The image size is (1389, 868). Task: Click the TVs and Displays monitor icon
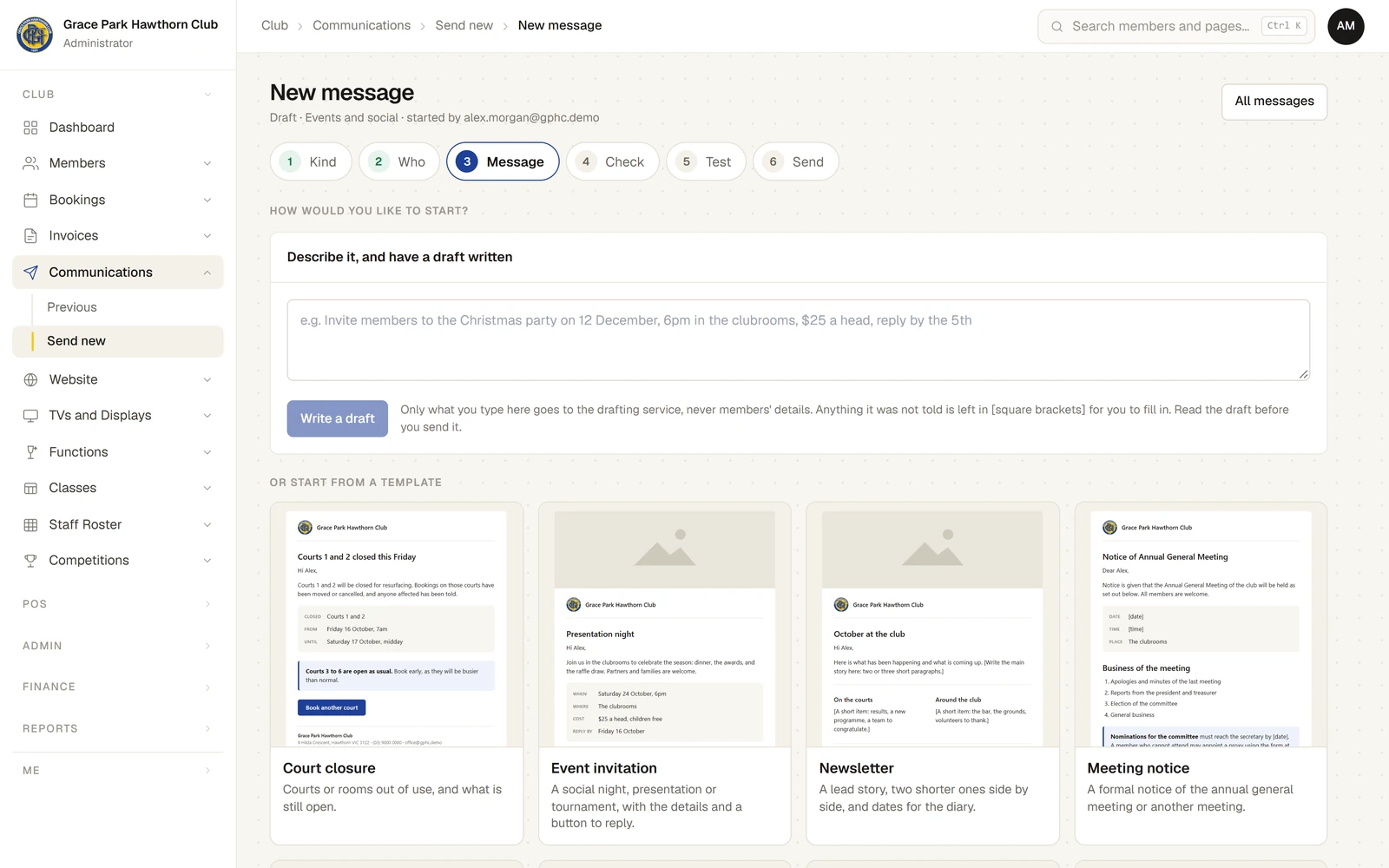pos(30,416)
